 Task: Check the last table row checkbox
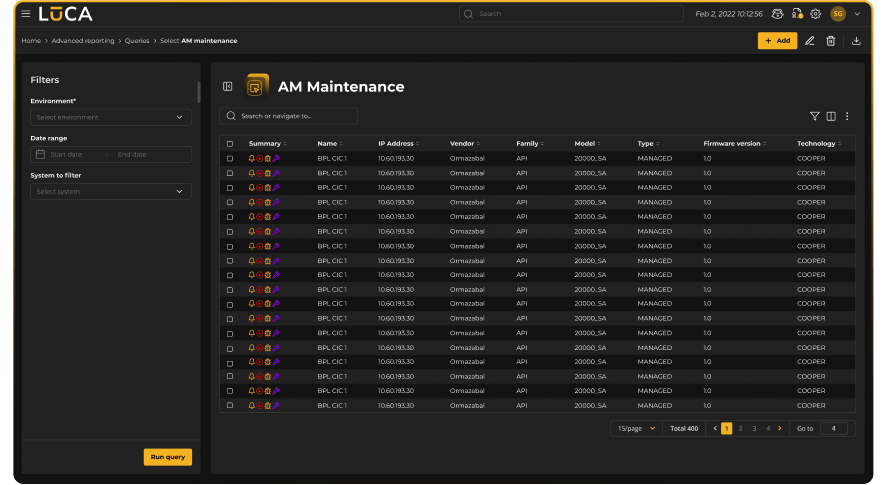230,405
